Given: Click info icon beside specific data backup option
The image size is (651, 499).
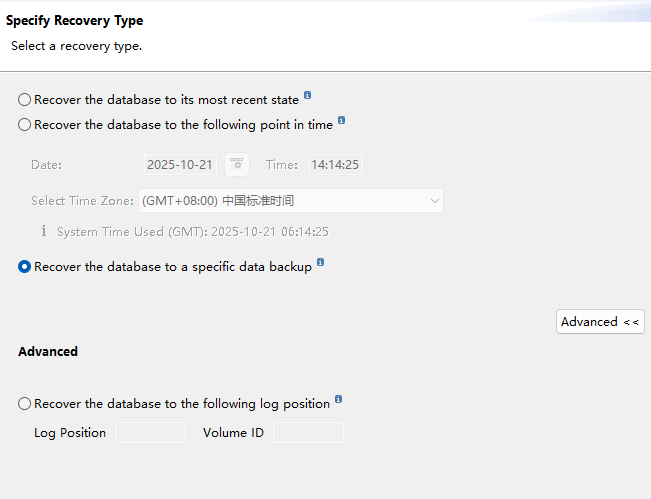Looking at the screenshot, I should (321, 264).
